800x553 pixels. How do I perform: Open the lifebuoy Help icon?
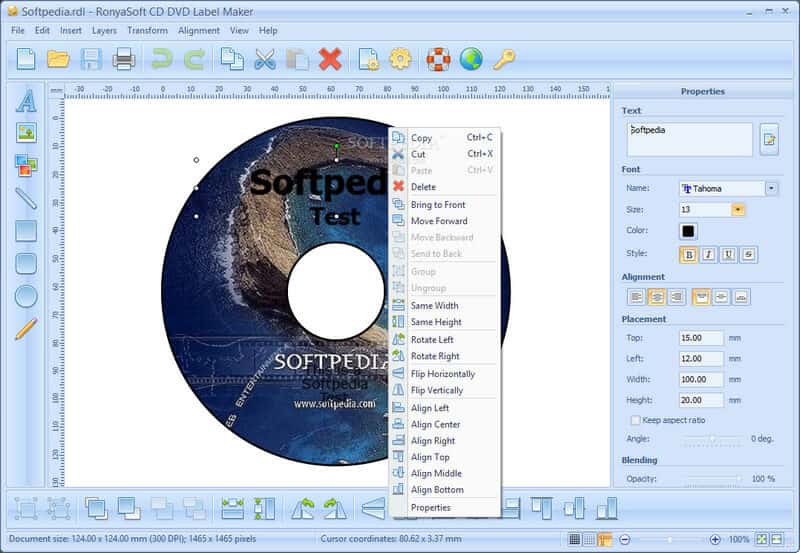pos(438,60)
